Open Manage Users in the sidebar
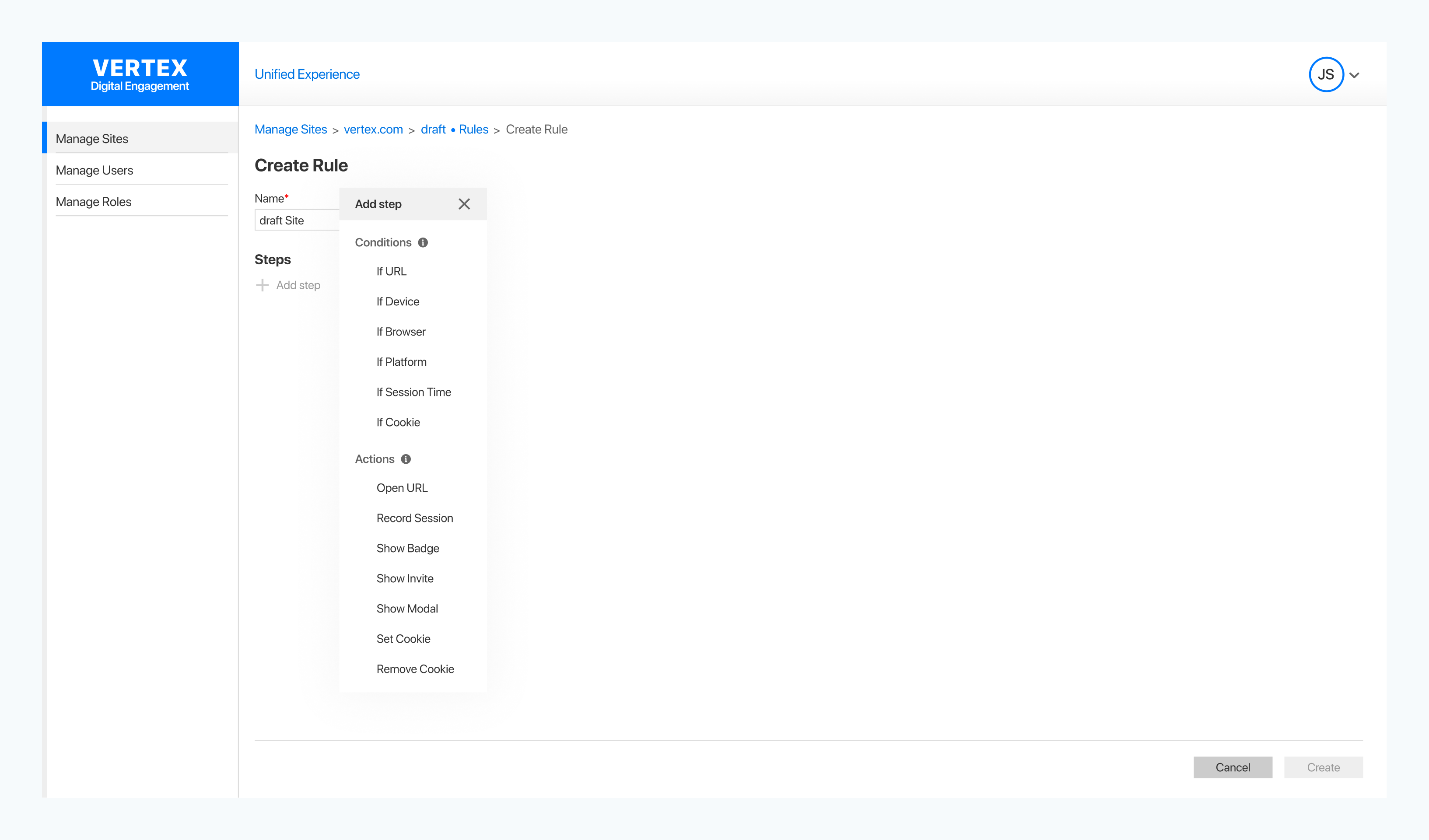1429x840 pixels. (x=94, y=171)
